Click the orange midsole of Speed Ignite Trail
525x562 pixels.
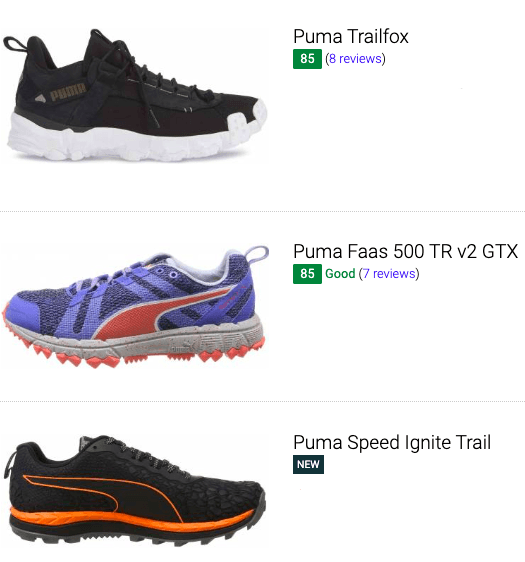(x=131, y=519)
